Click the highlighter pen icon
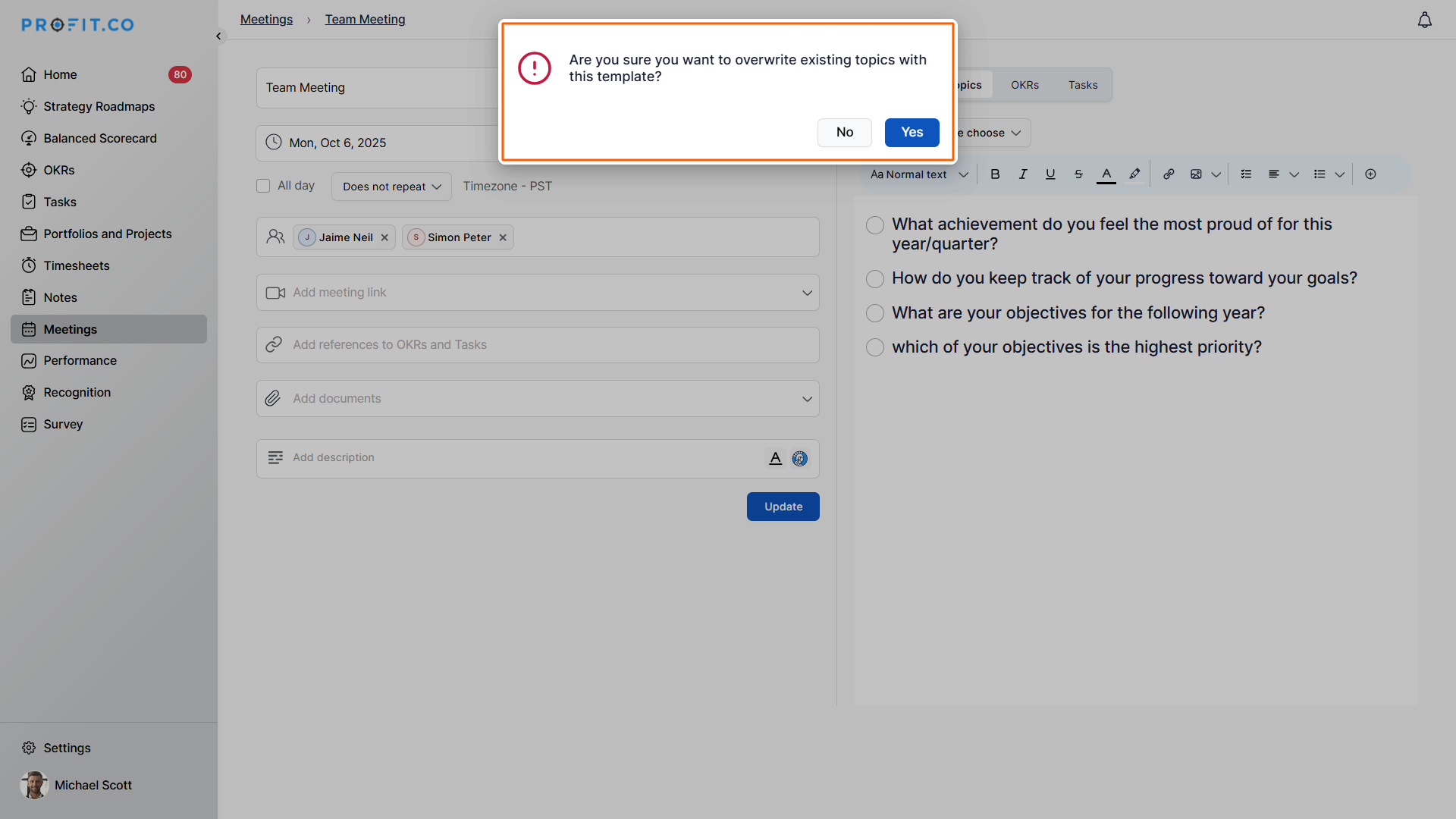 click(x=1134, y=174)
